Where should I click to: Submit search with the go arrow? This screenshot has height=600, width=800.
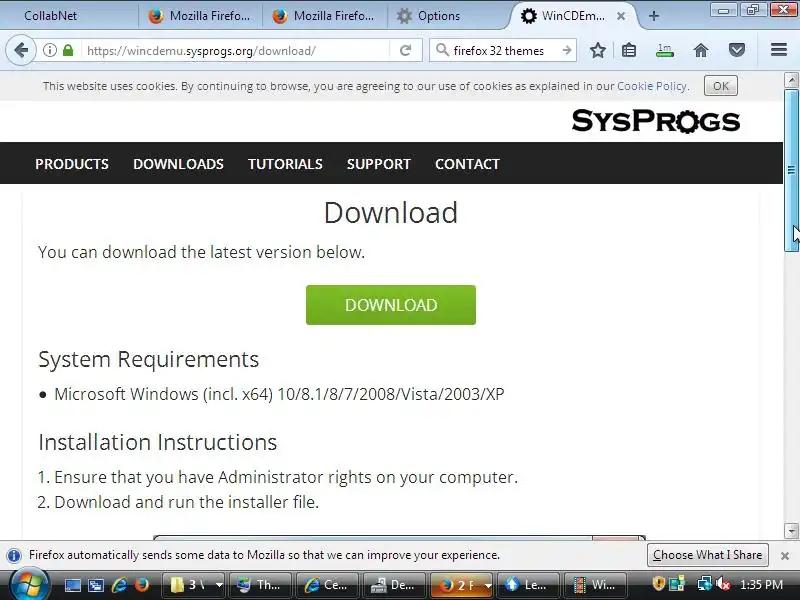coord(566,51)
